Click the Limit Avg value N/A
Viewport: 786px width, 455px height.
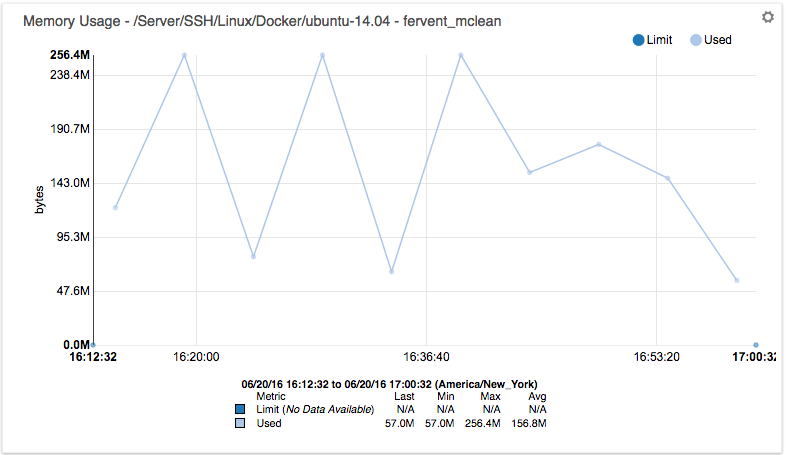pyautogui.click(x=537, y=409)
